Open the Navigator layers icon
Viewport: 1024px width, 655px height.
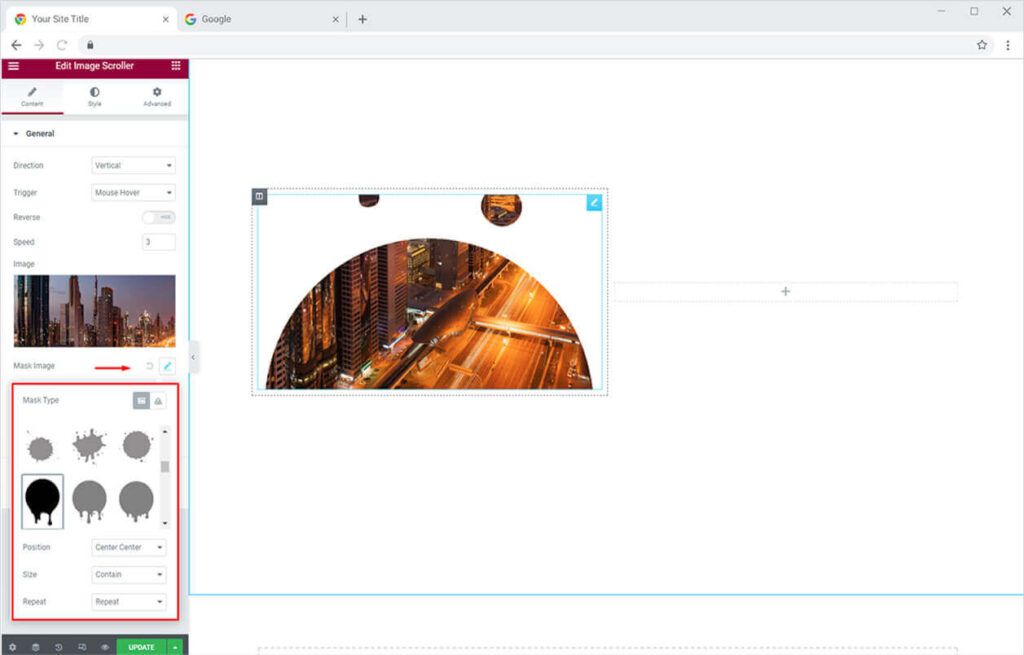click(x=35, y=647)
